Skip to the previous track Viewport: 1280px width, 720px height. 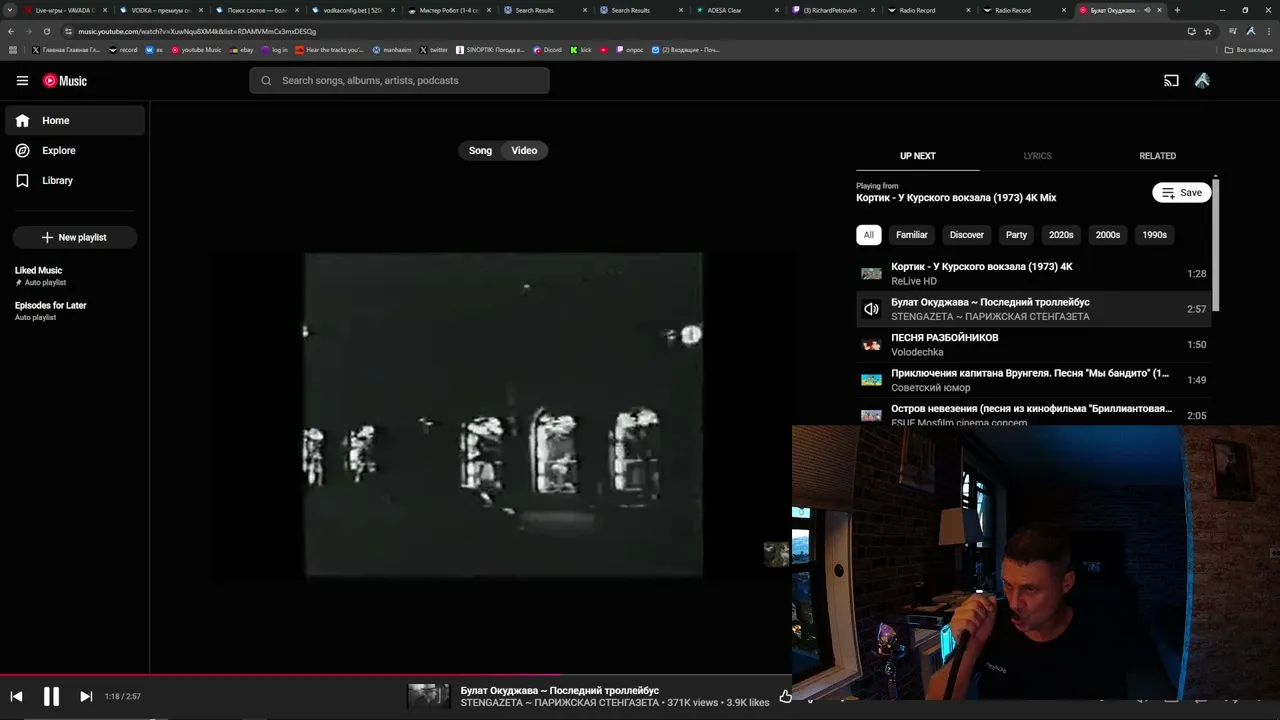(x=16, y=697)
